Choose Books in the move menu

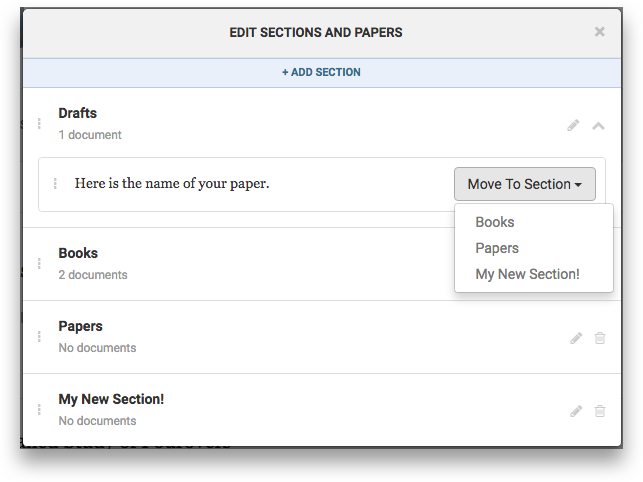[495, 222]
